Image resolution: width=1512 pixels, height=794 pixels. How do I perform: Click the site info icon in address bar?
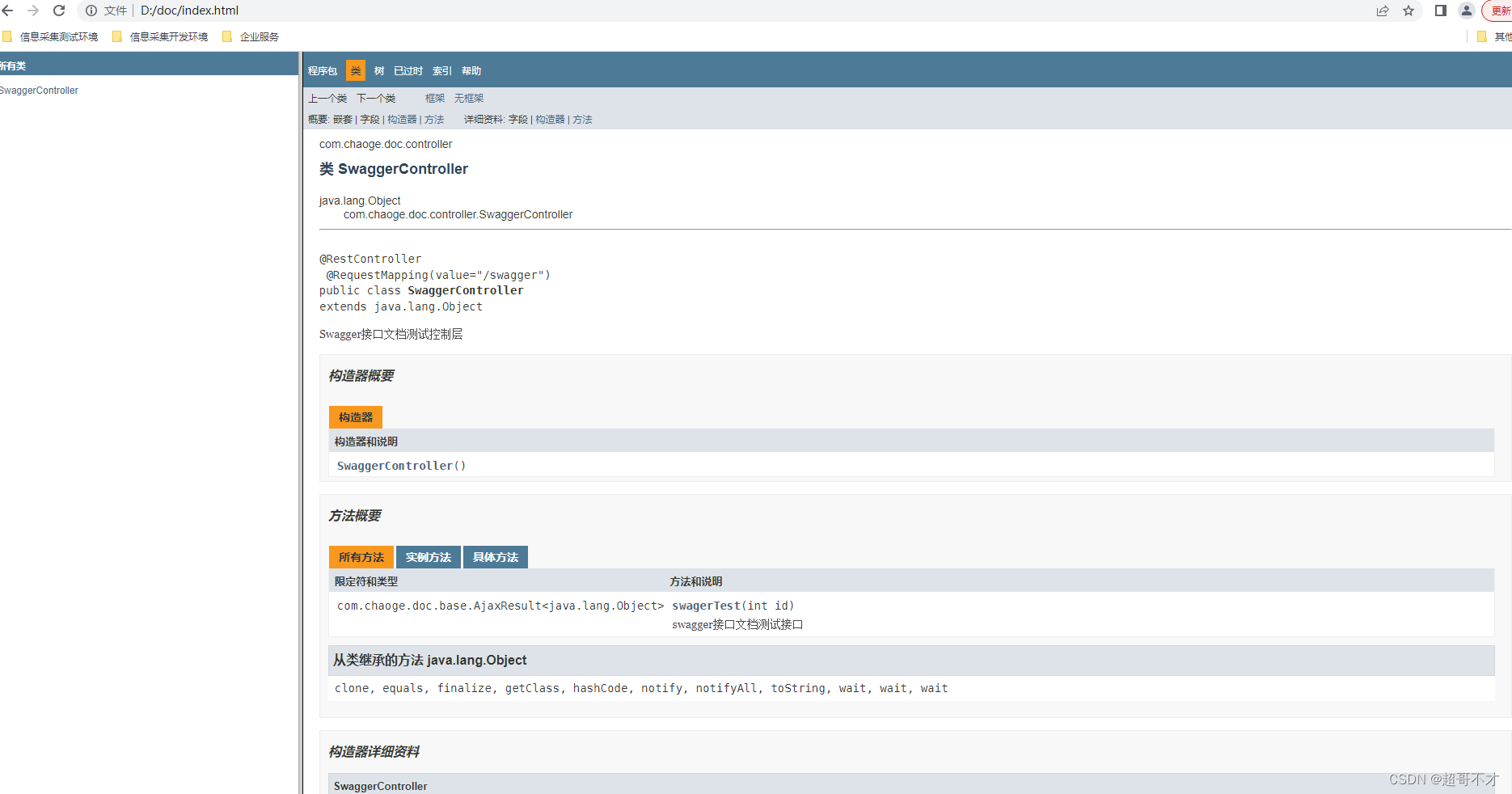pos(91,11)
